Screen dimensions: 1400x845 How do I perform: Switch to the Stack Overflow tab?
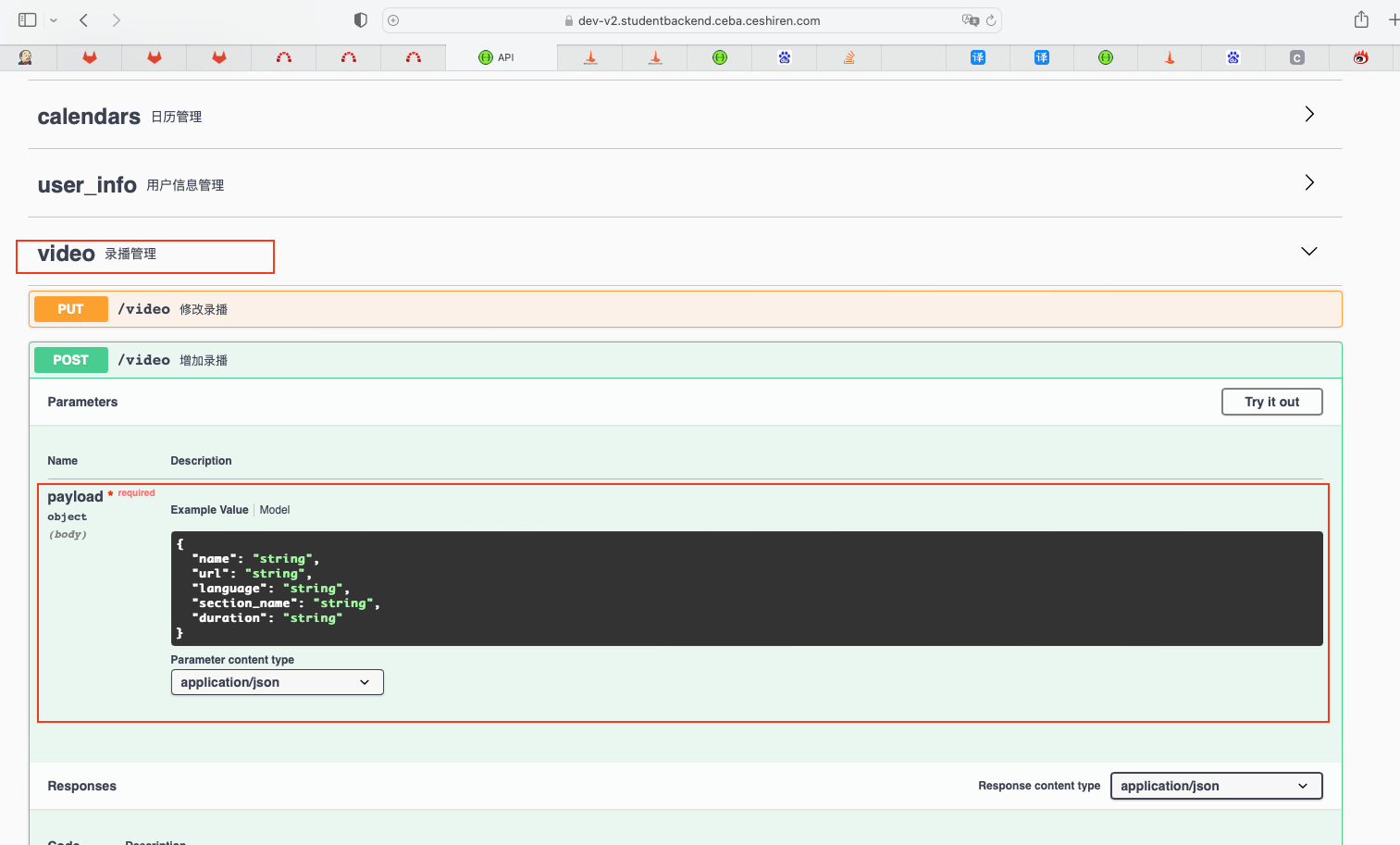[849, 57]
